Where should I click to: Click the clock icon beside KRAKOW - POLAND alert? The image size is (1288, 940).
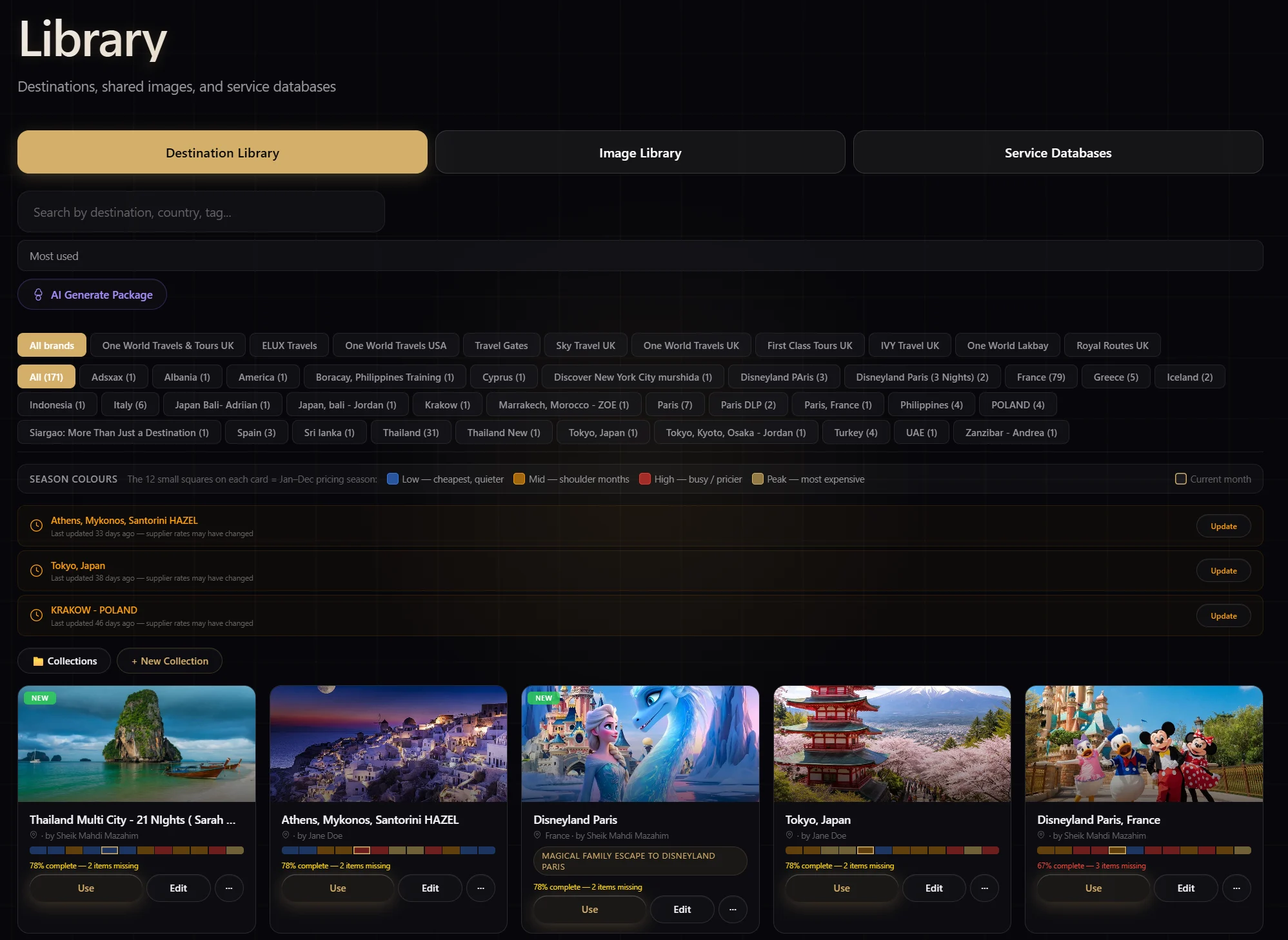click(37, 615)
